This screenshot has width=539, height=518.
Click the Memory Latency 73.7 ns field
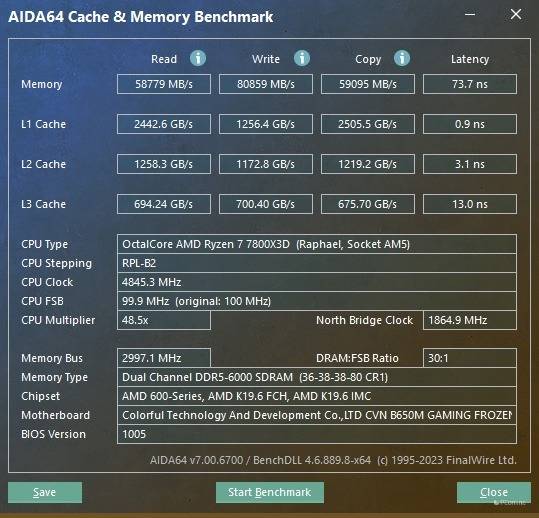[x=470, y=84]
